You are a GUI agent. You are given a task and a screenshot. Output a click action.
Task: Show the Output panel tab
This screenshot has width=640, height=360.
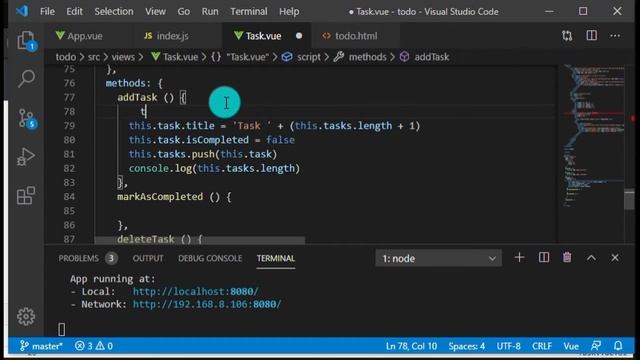(x=148, y=258)
